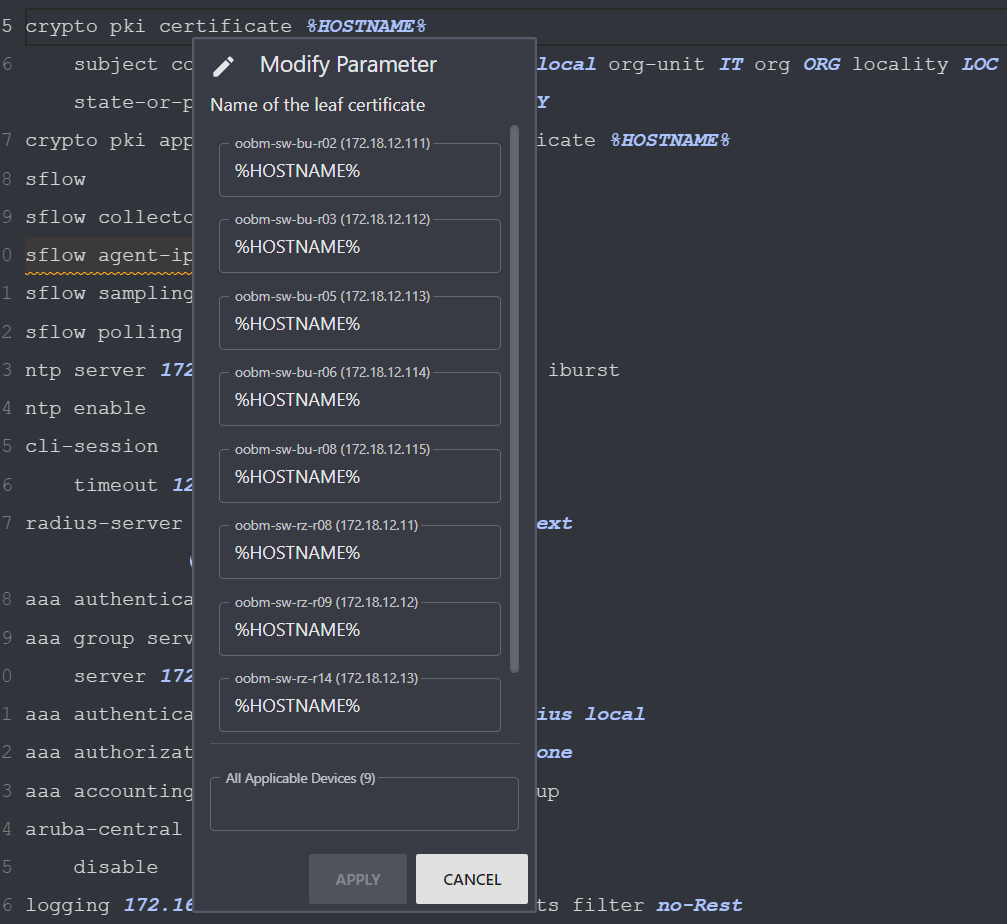Viewport: 1007px width, 924px height.
Task: Click the 'cli-session' line
Action: tap(92, 446)
